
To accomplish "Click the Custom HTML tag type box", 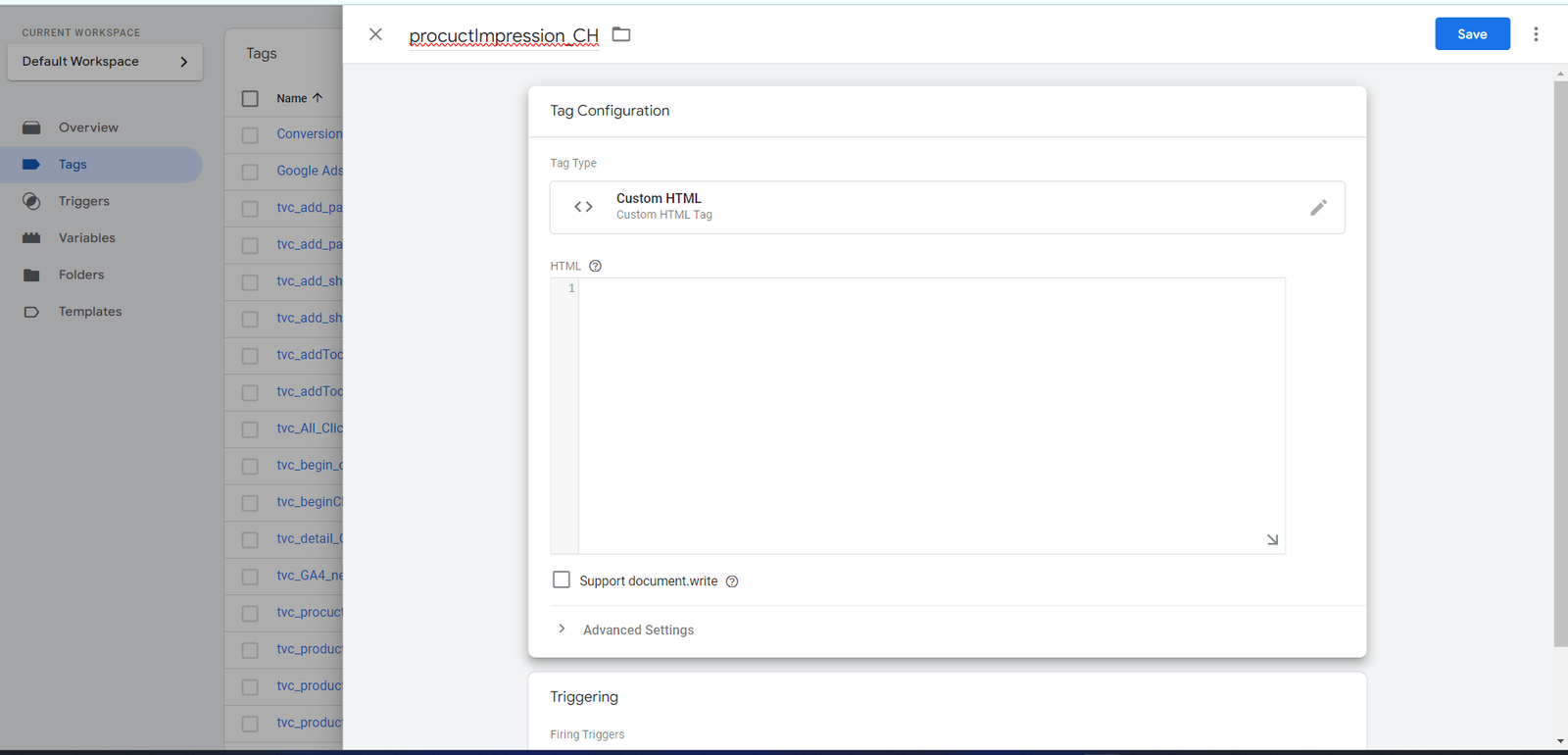I will tap(947, 207).
